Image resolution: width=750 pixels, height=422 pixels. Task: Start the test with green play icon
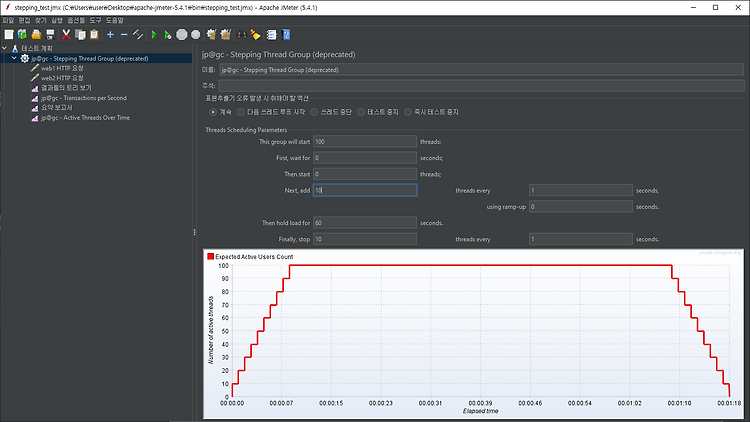154,34
